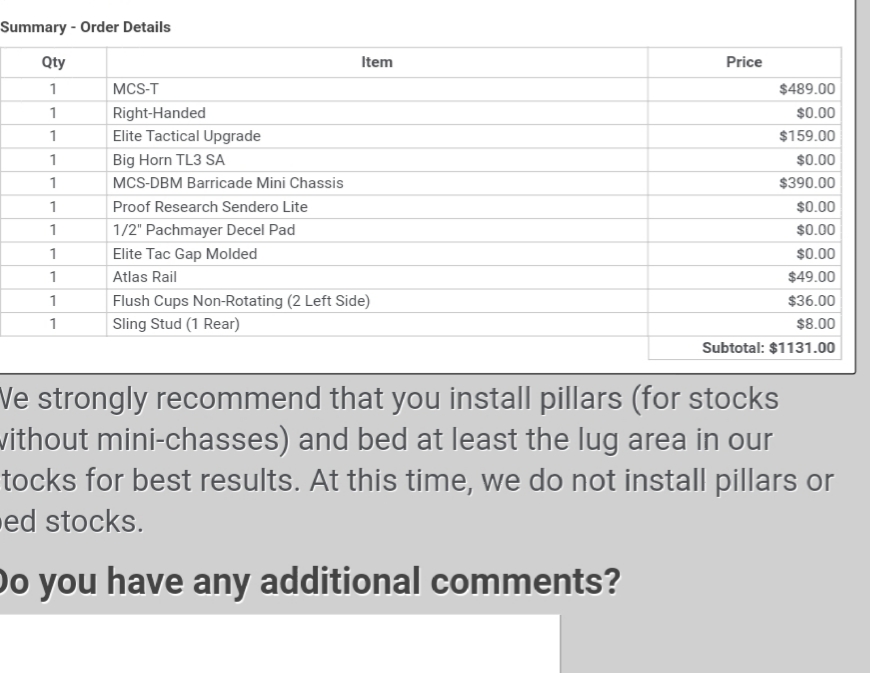Click the Elite Tactical Upgrade item
The height and width of the screenshot is (673, 870).
click(x=186, y=136)
